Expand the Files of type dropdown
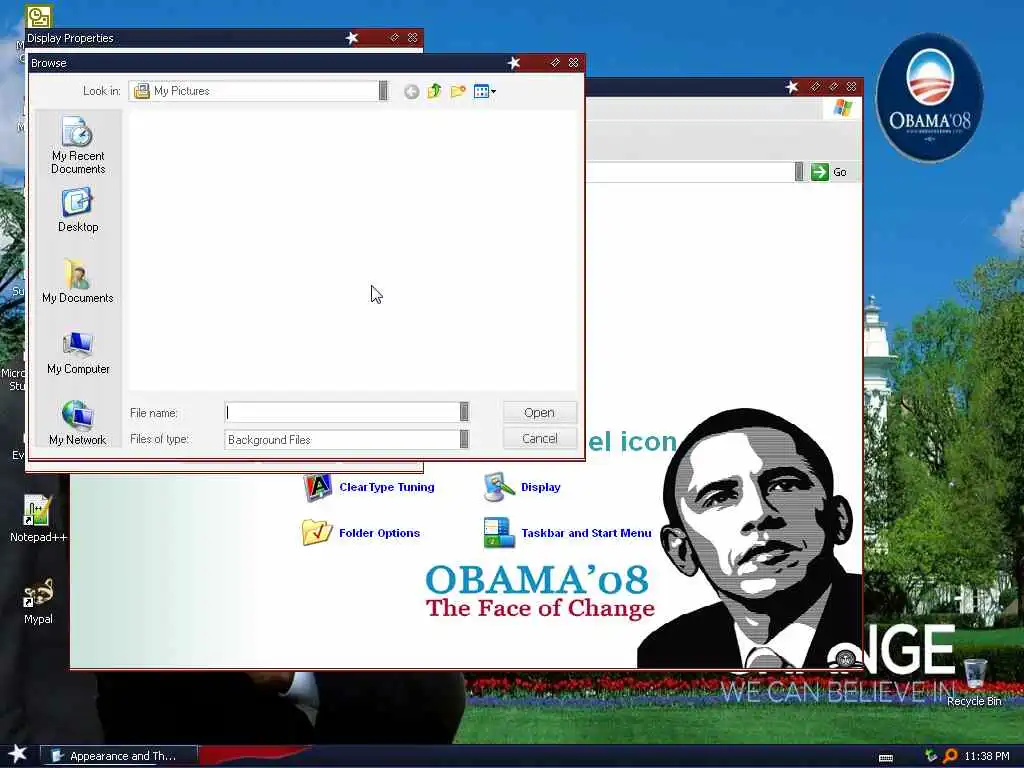This screenshot has width=1024, height=768. tap(464, 439)
